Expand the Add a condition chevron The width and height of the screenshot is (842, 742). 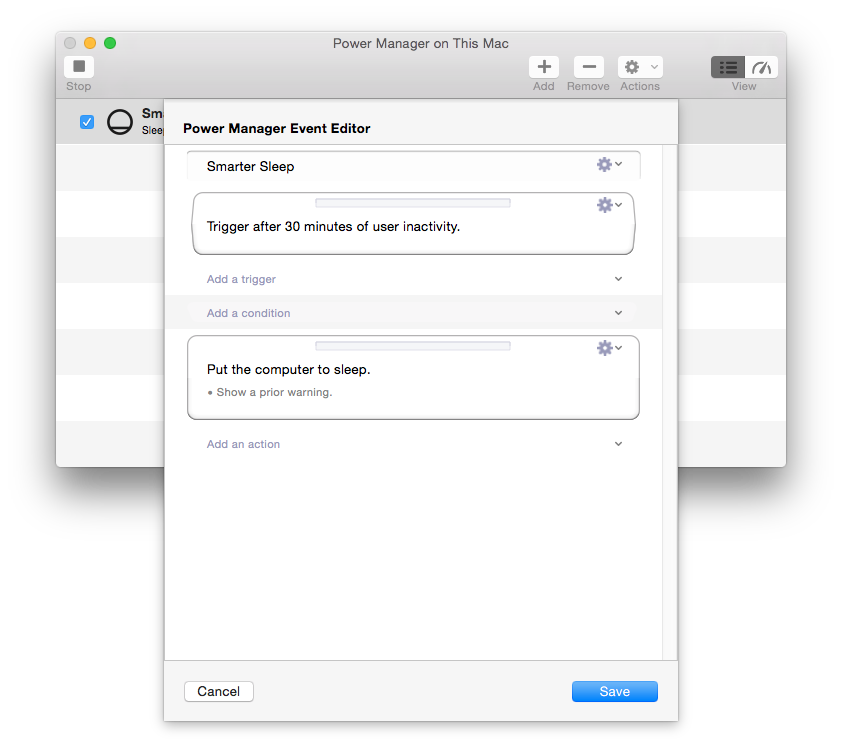coord(619,313)
